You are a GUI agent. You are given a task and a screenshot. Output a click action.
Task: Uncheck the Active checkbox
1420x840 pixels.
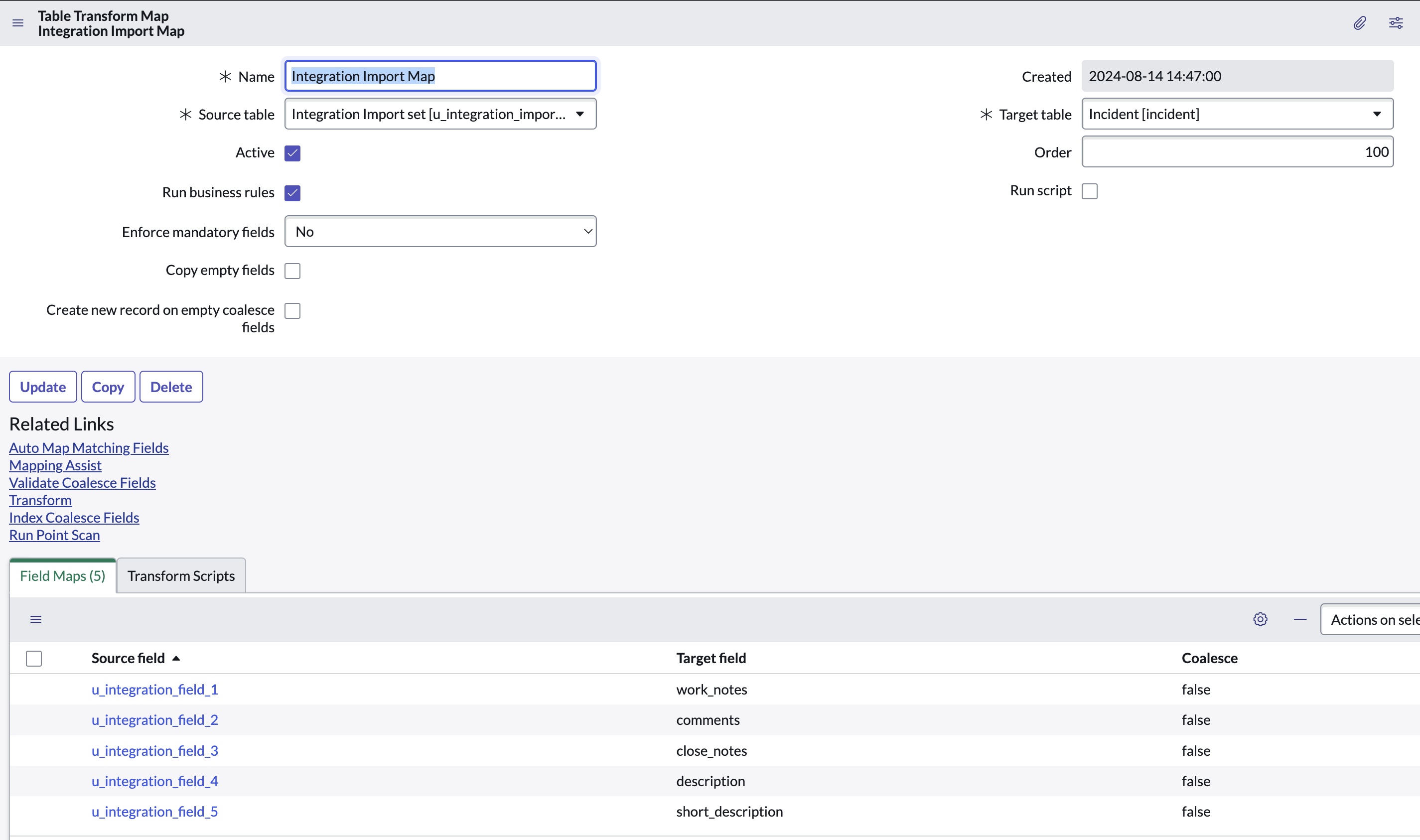tap(292, 153)
